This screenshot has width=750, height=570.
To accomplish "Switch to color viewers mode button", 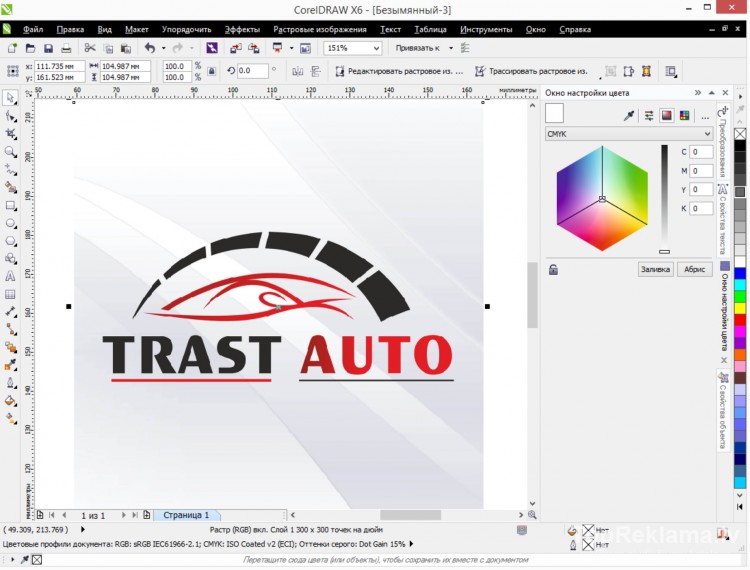I will (666, 116).
